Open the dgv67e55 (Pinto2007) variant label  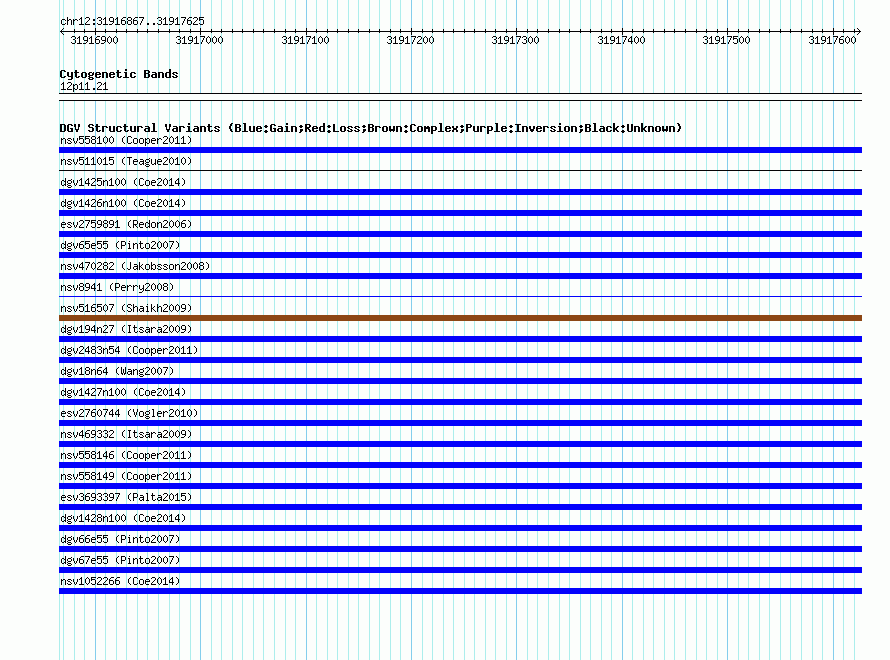[x=120, y=560]
